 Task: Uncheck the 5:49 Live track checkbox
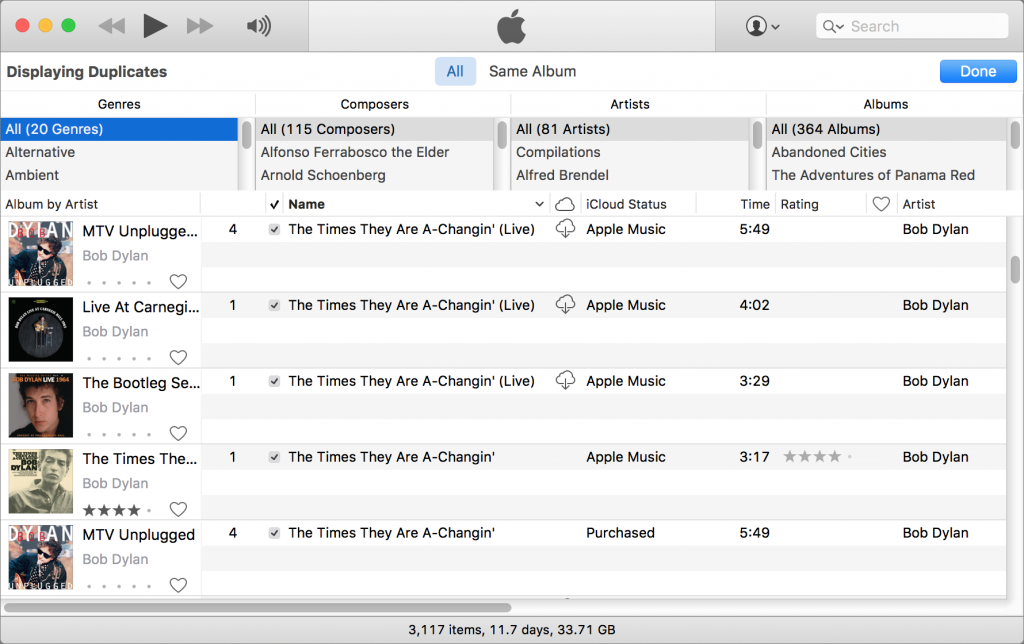(274, 229)
